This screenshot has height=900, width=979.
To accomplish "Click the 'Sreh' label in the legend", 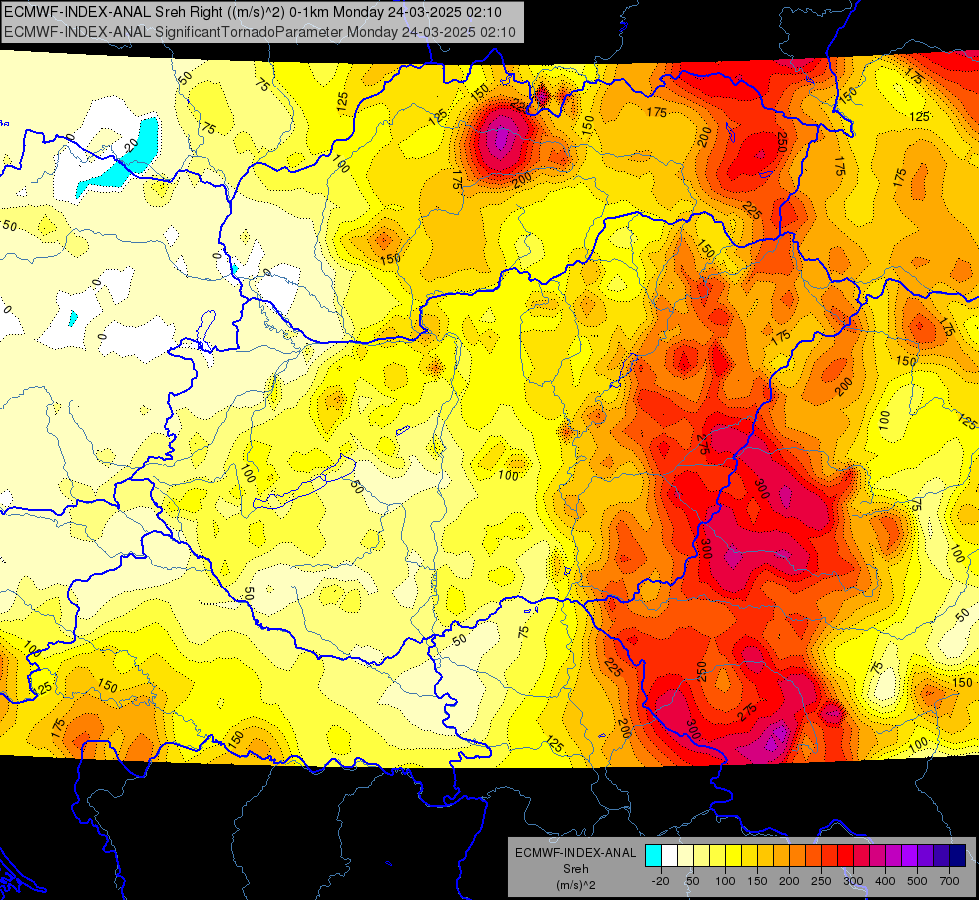I will 576,869.
